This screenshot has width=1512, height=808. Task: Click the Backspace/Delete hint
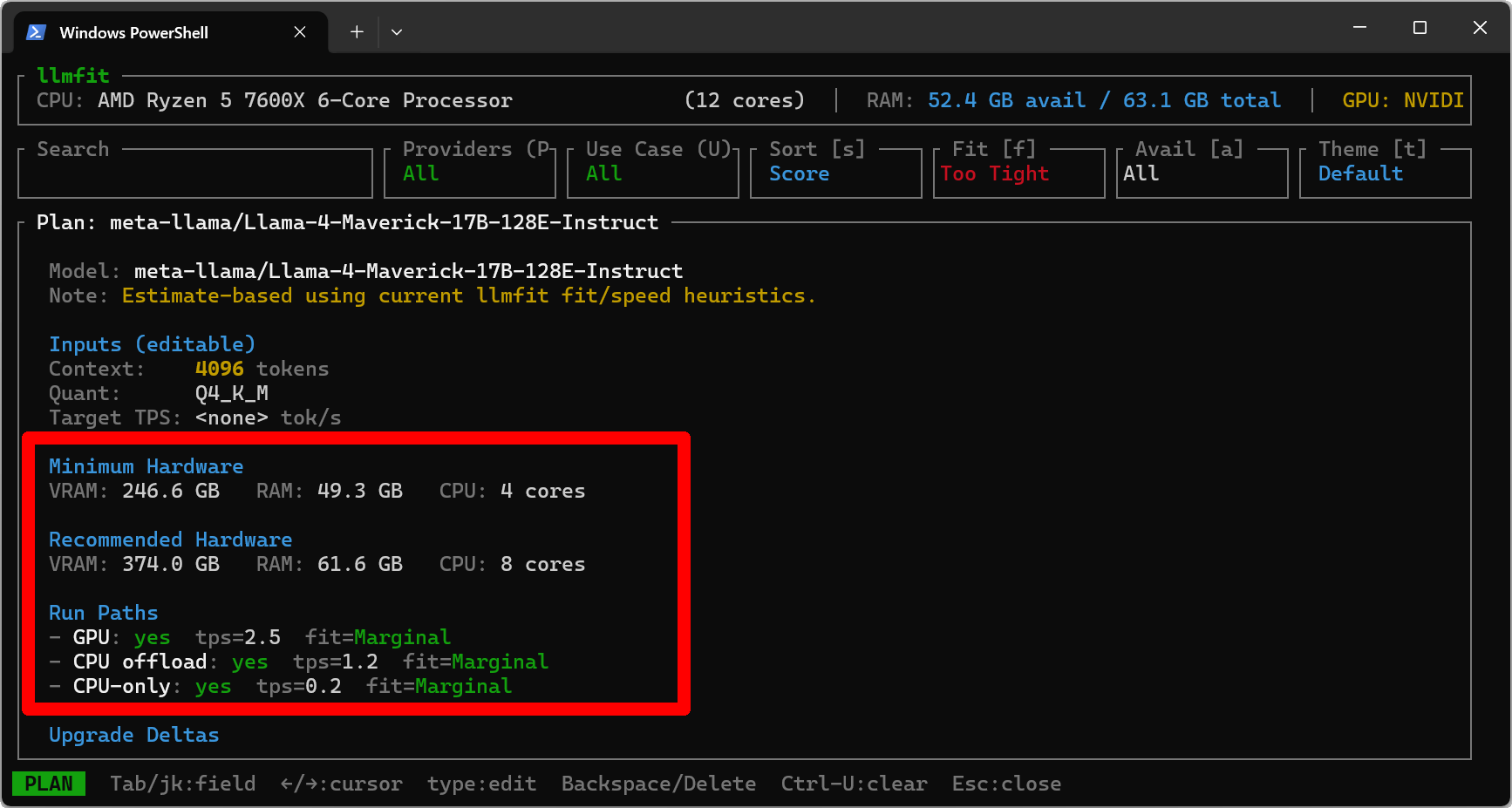659,784
